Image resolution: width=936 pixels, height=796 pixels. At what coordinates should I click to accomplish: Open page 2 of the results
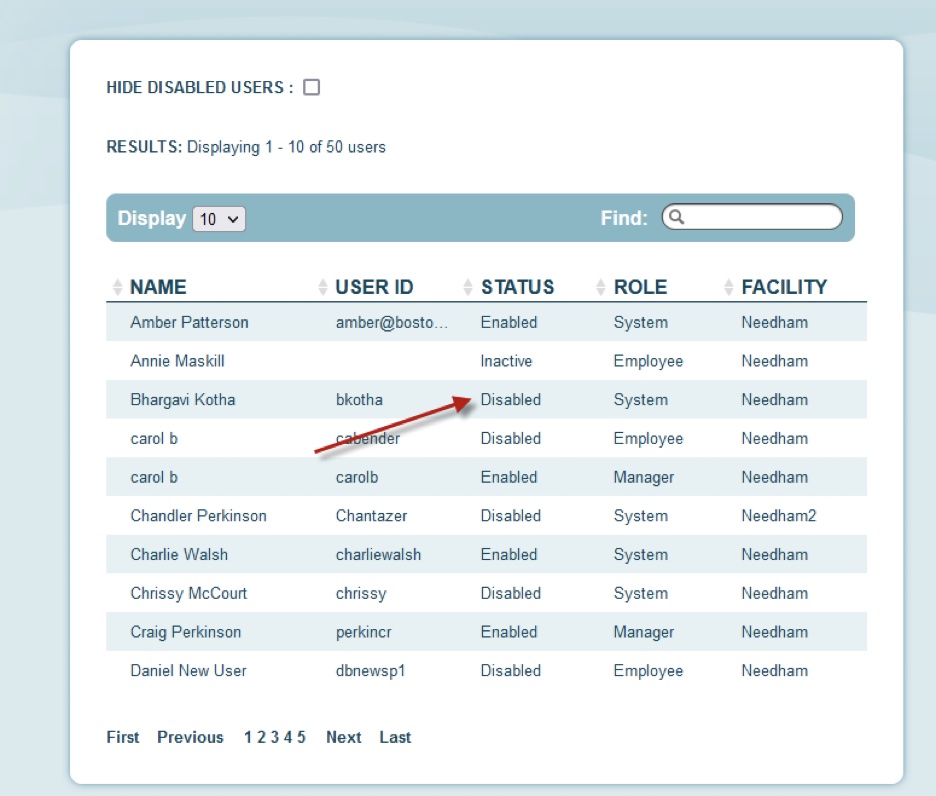pos(261,737)
